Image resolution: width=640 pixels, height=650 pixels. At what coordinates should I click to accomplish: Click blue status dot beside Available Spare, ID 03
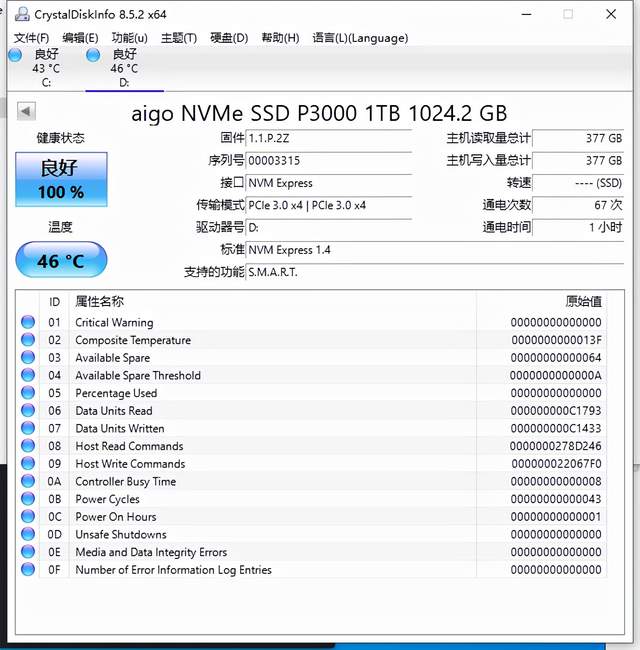28,357
